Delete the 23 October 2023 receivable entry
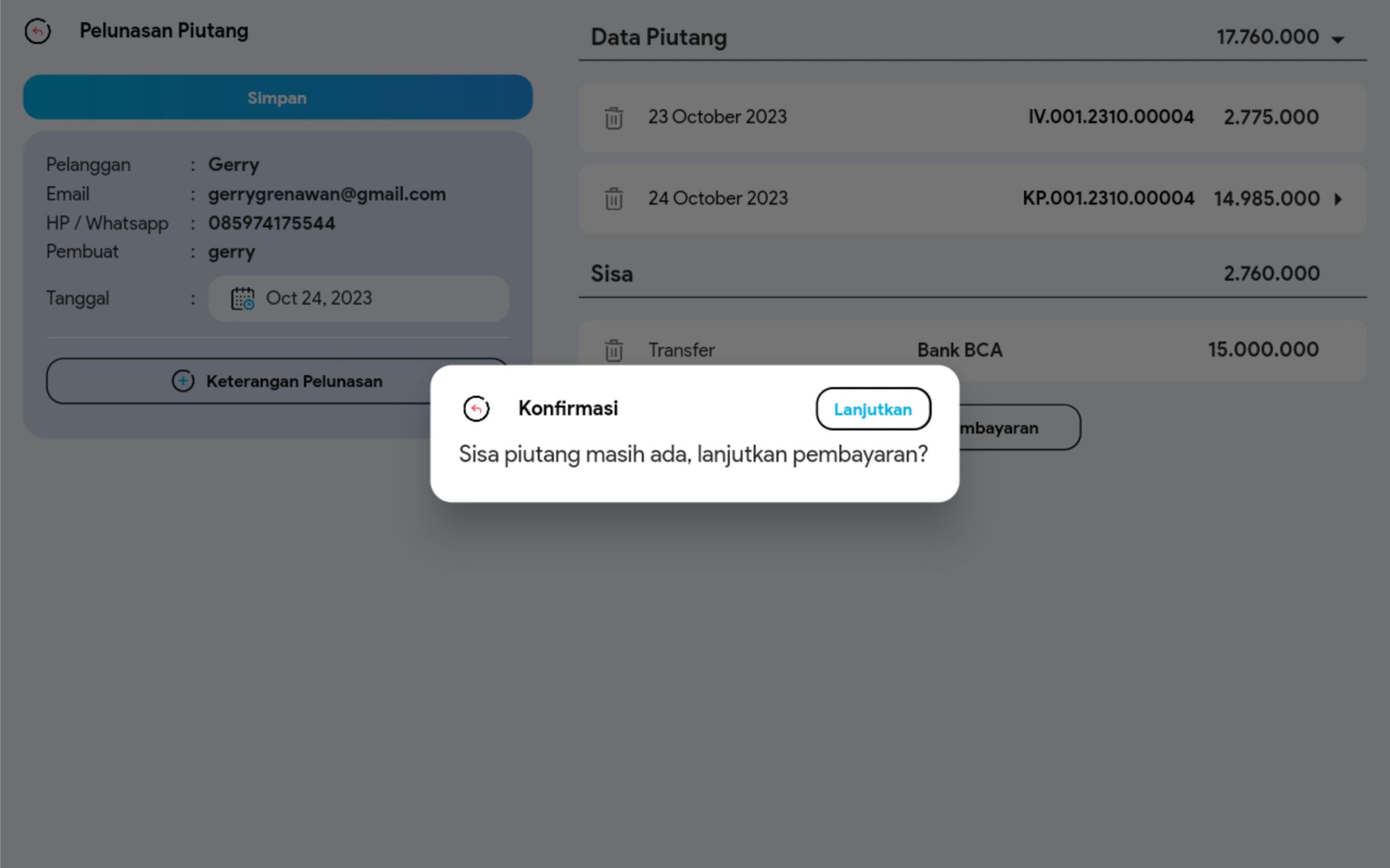Image resolution: width=1390 pixels, height=868 pixels. (613, 118)
